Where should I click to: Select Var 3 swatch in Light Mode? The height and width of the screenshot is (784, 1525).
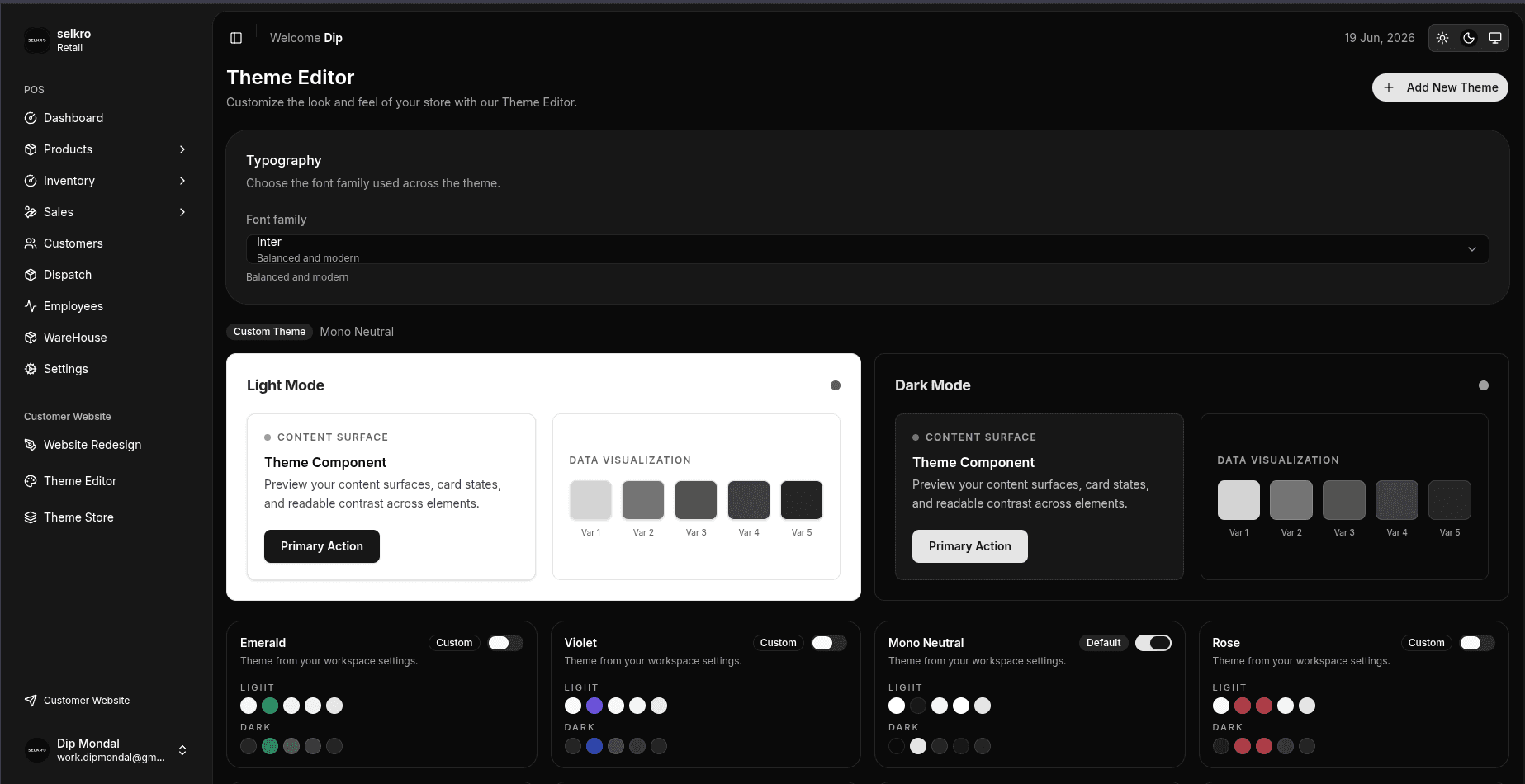tap(696, 500)
